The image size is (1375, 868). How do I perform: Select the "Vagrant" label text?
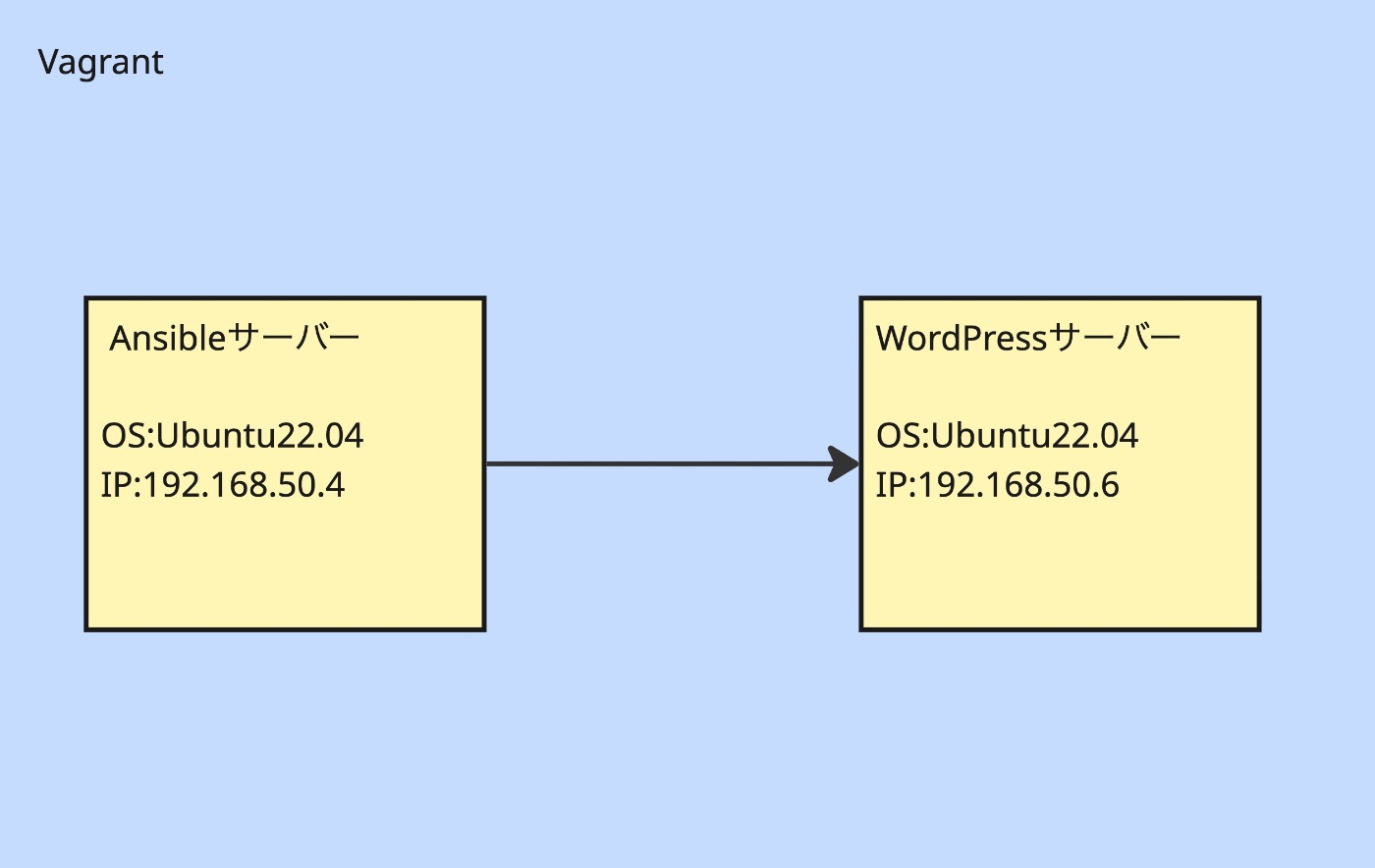[100, 63]
